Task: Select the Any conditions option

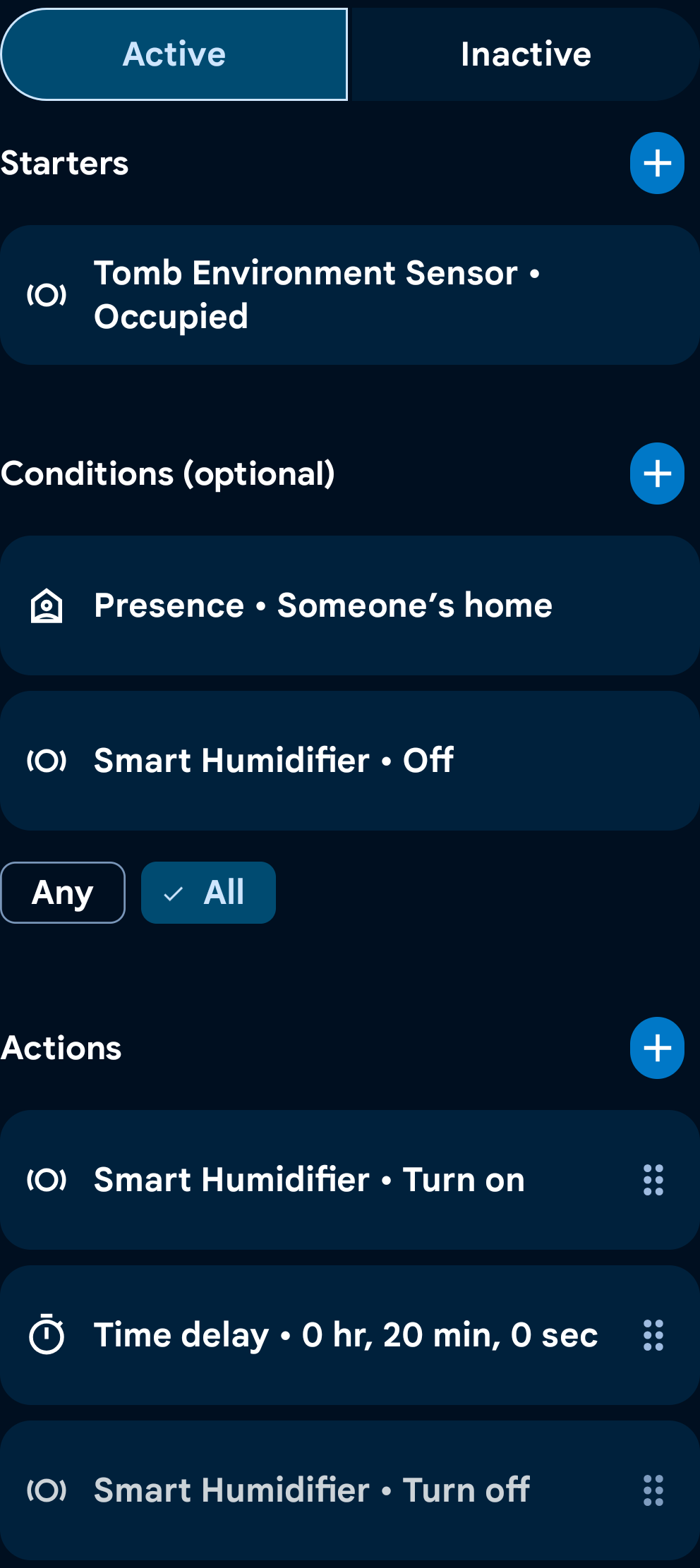Action: click(x=63, y=893)
